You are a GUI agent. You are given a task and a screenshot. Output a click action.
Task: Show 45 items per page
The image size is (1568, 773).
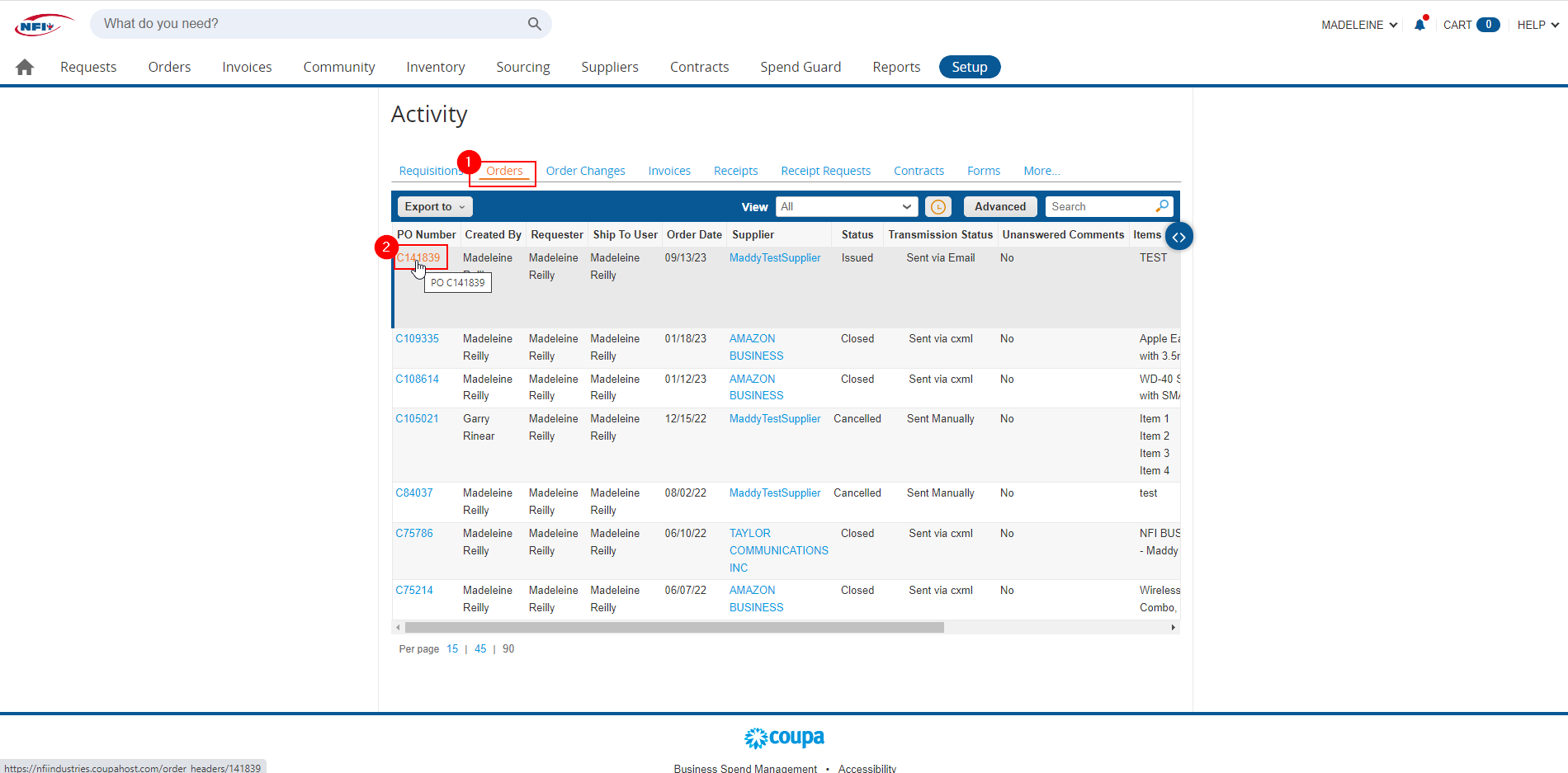(x=480, y=649)
